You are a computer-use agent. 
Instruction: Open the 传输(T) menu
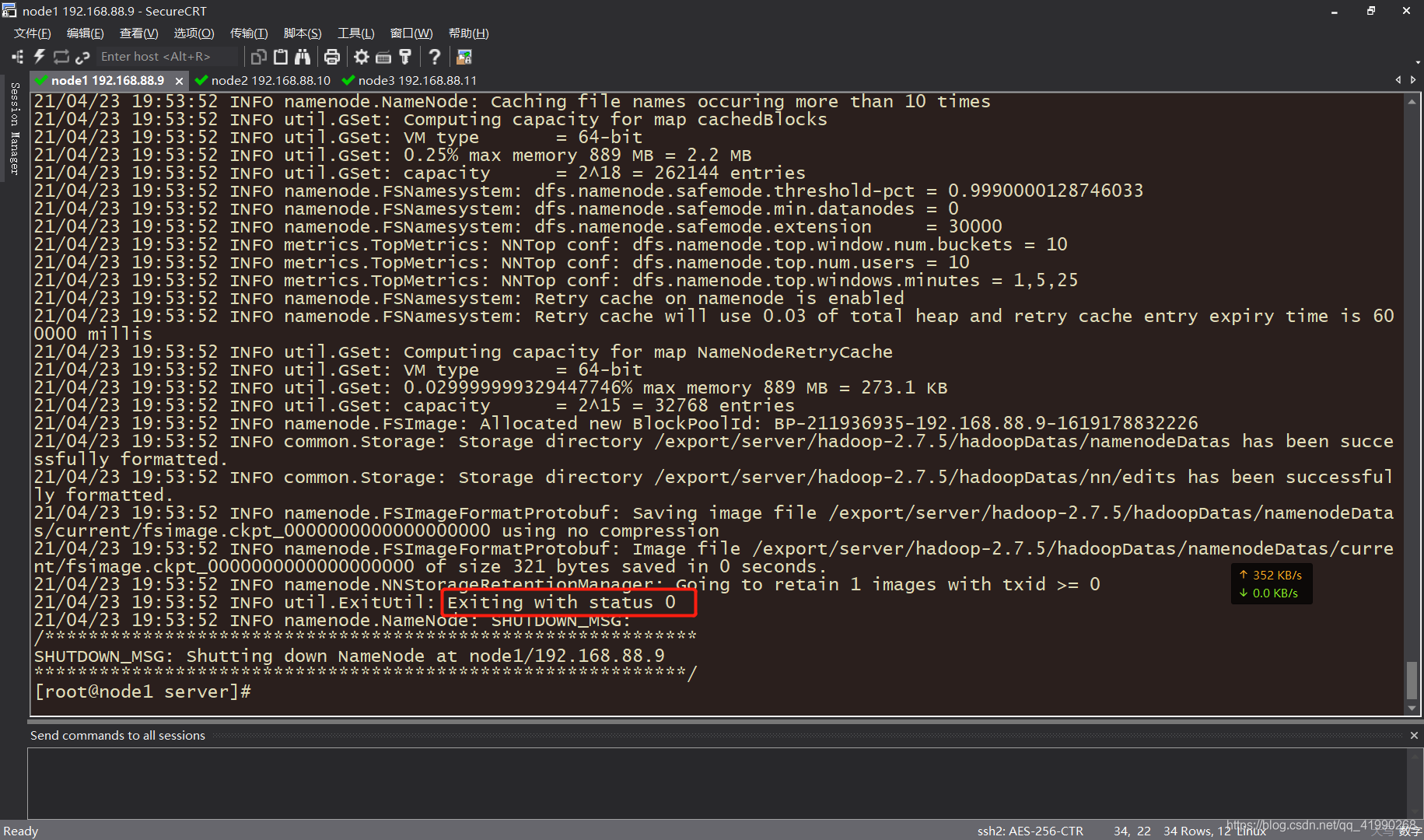(x=249, y=33)
